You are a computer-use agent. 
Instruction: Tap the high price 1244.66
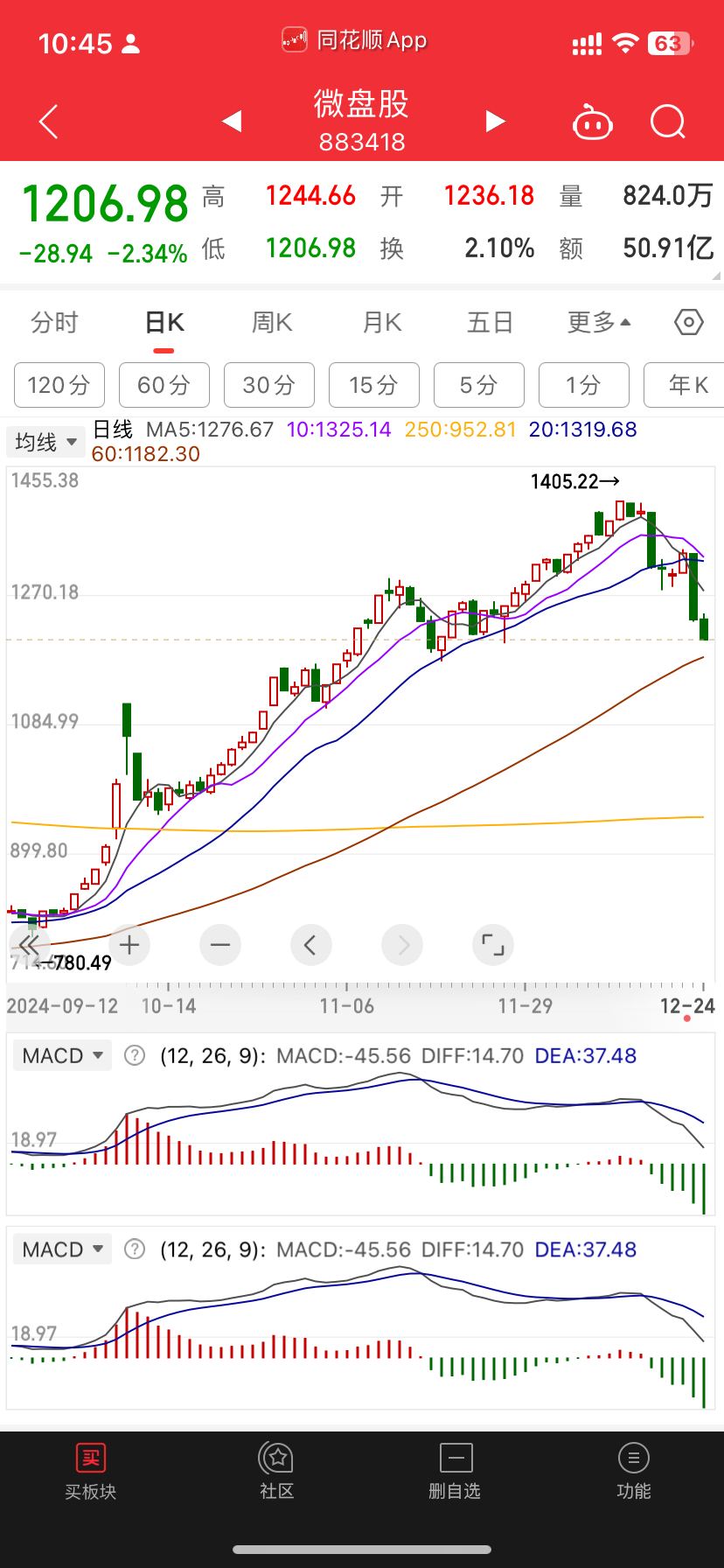(310, 195)
